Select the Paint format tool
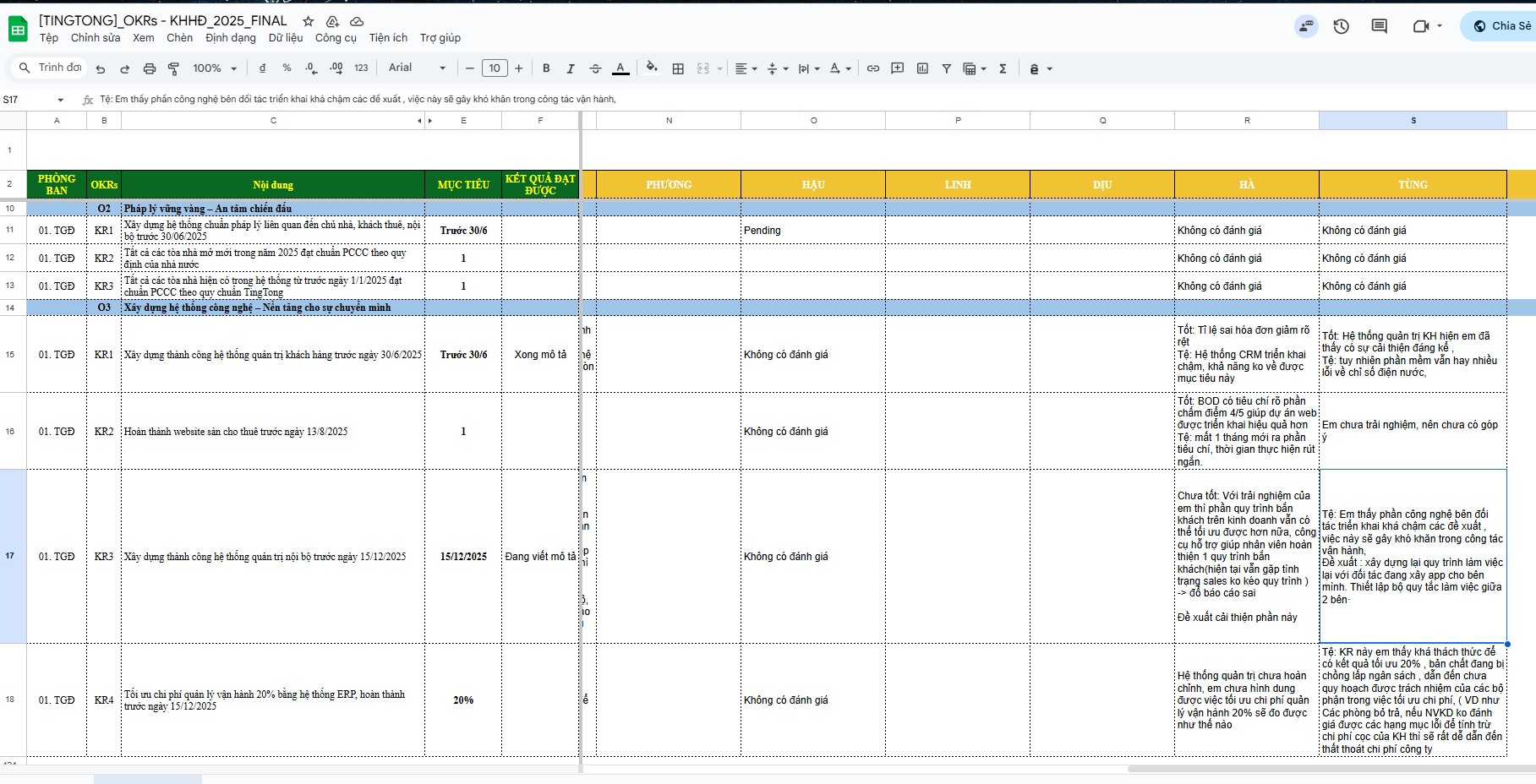This screenshot has width=1536, height=784. [173, 68]
